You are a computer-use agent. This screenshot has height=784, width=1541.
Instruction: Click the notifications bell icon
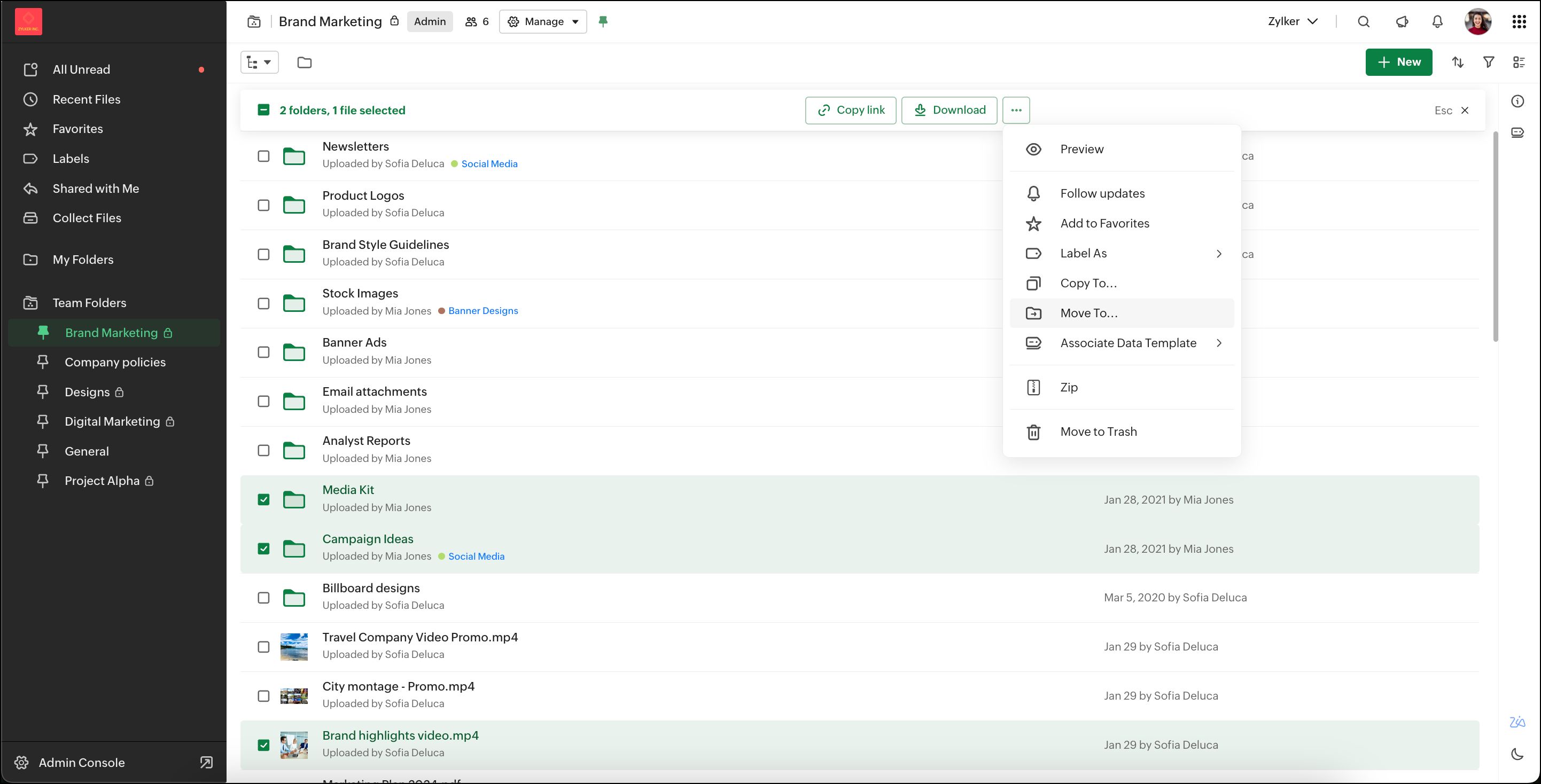pos(1437,21)
